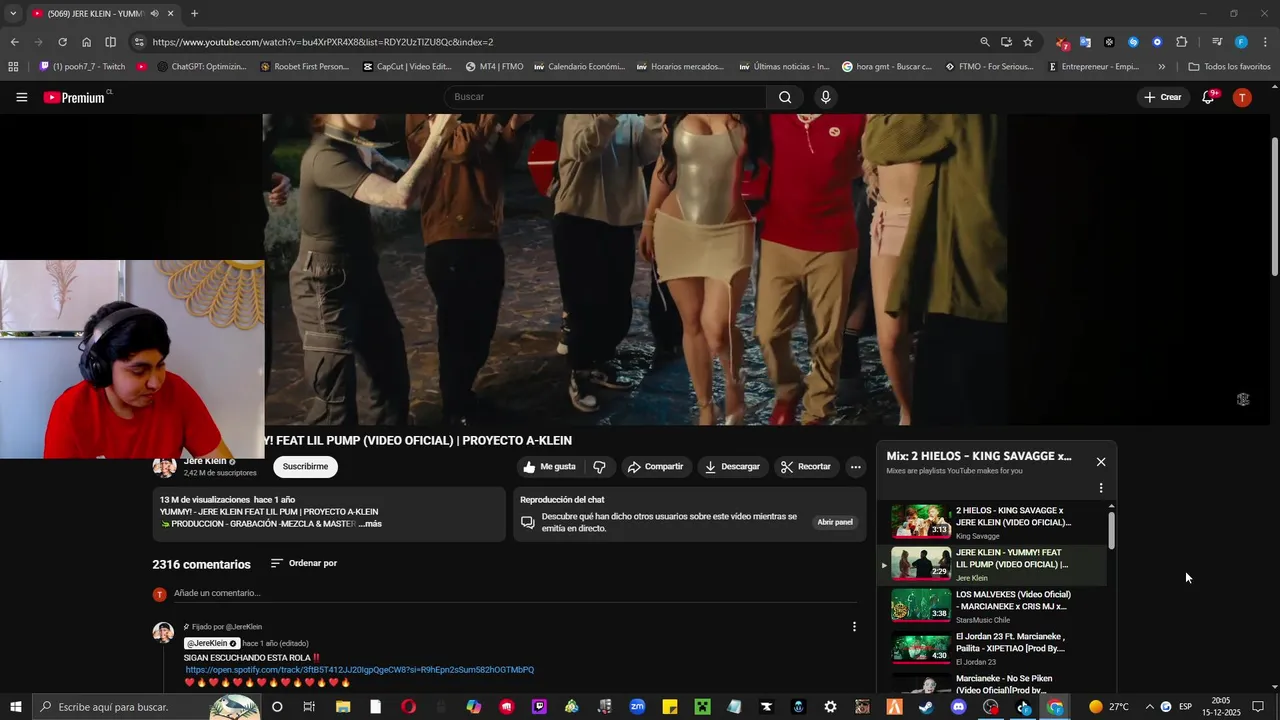The height and width of the screenshot is (720, 1280).
Task: Close the Mix playlist panel
Action: click(x=1101, y=462)
